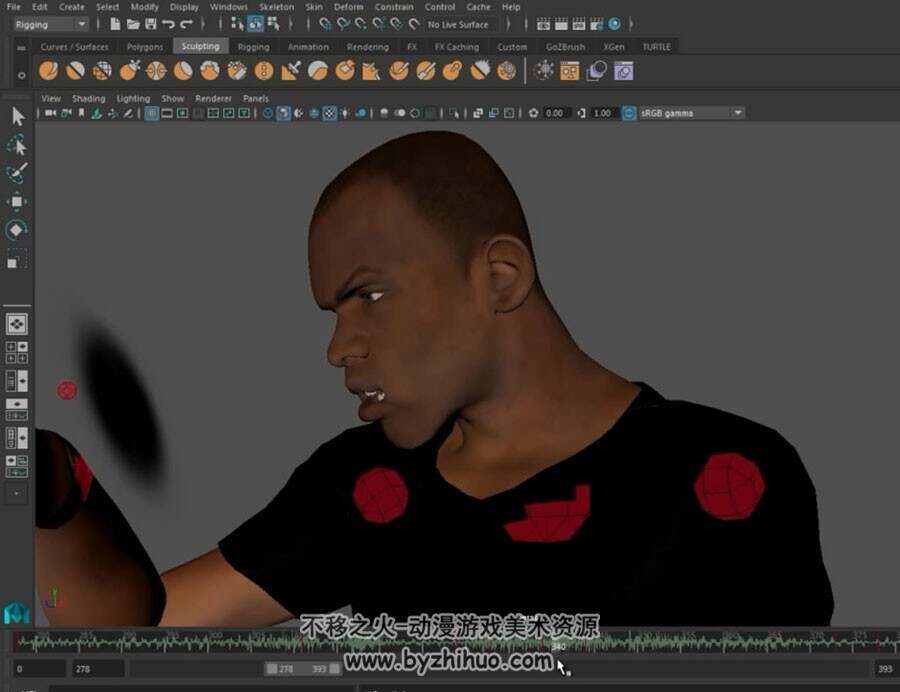Click the gamma value 1.00 field
900x692 pixels.
[603, 114]
